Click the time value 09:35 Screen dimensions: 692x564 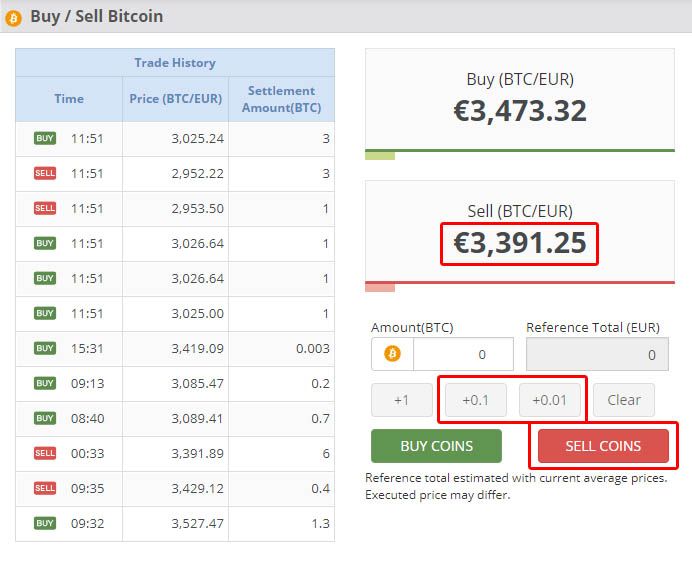(87, 488)
